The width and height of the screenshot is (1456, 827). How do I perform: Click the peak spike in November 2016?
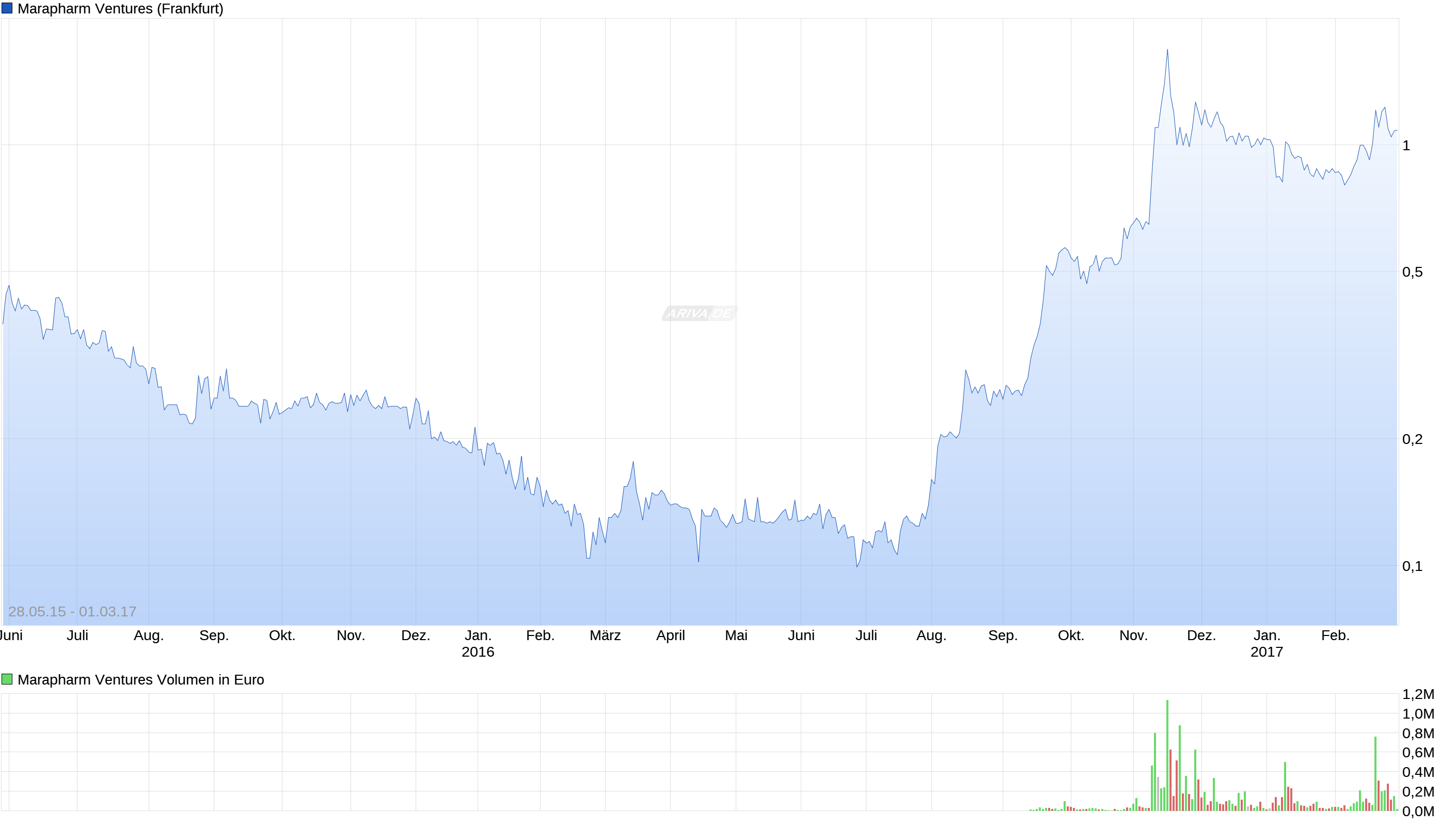click(x=1167, y=51)
